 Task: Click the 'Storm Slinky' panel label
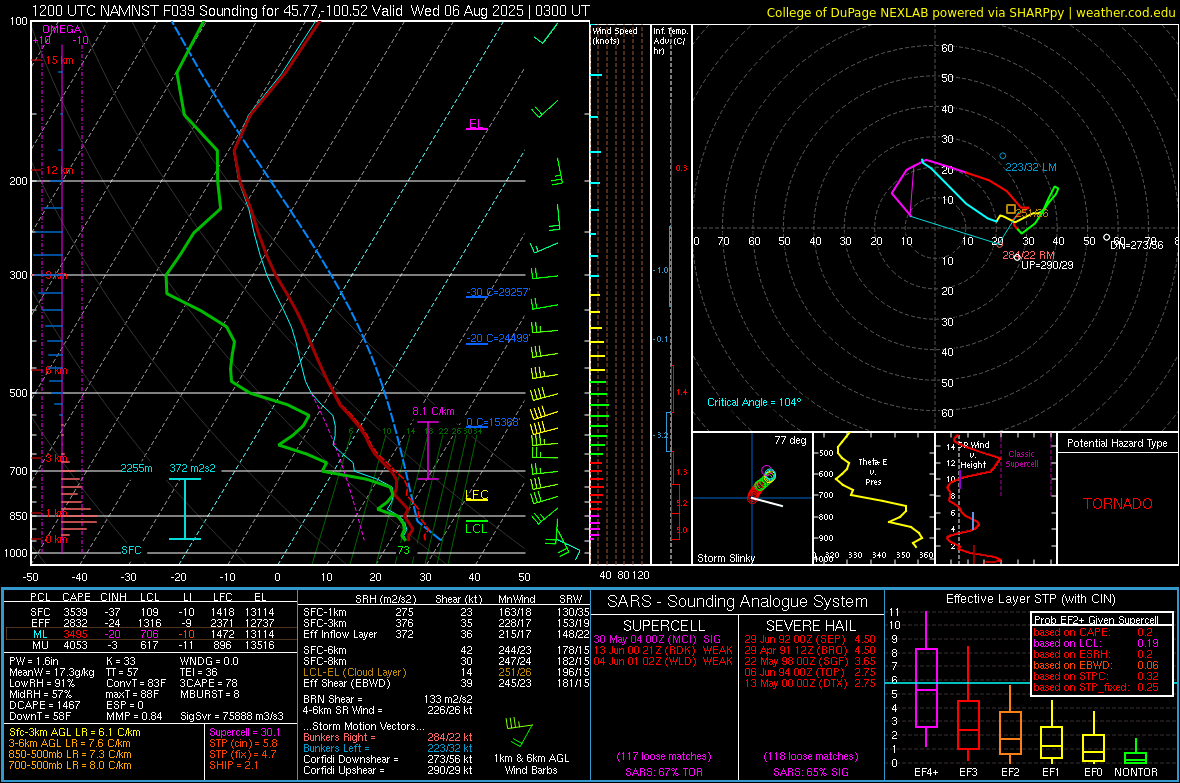click(x=725, y=558)
